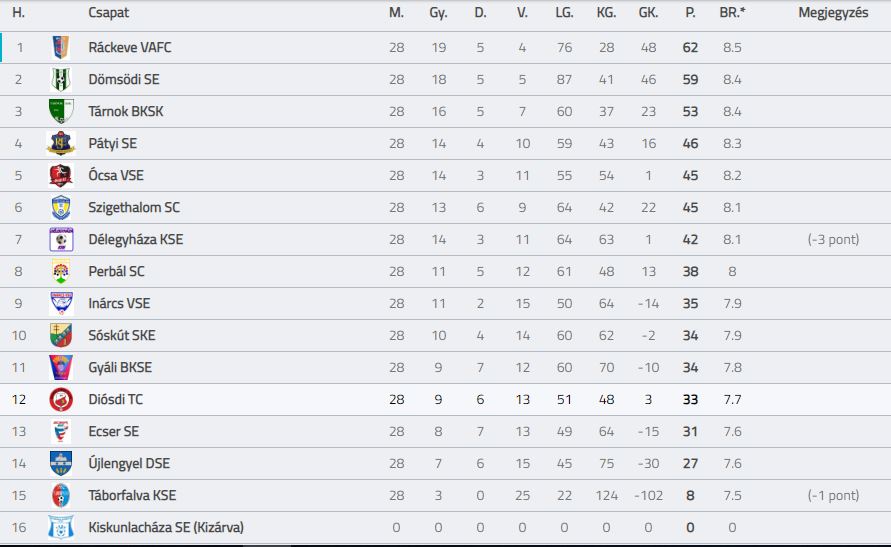Viewport: 891px width, 547px height.
Task: Click the Ócsa VSE red-black crest
Action: (61, 176)
